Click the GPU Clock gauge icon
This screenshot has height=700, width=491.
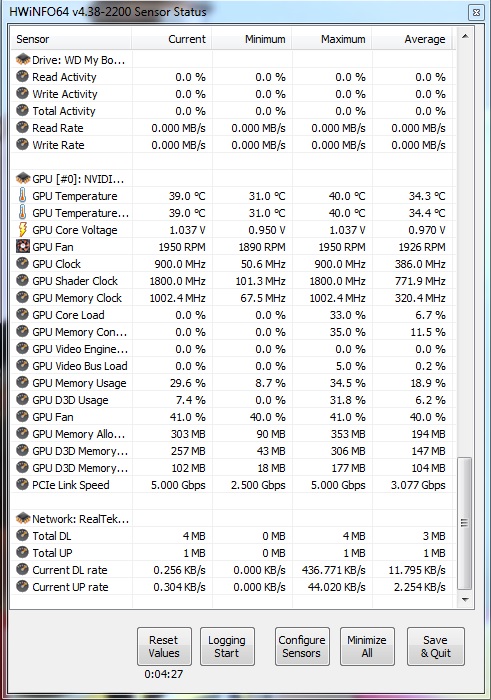tap(22, 263)
